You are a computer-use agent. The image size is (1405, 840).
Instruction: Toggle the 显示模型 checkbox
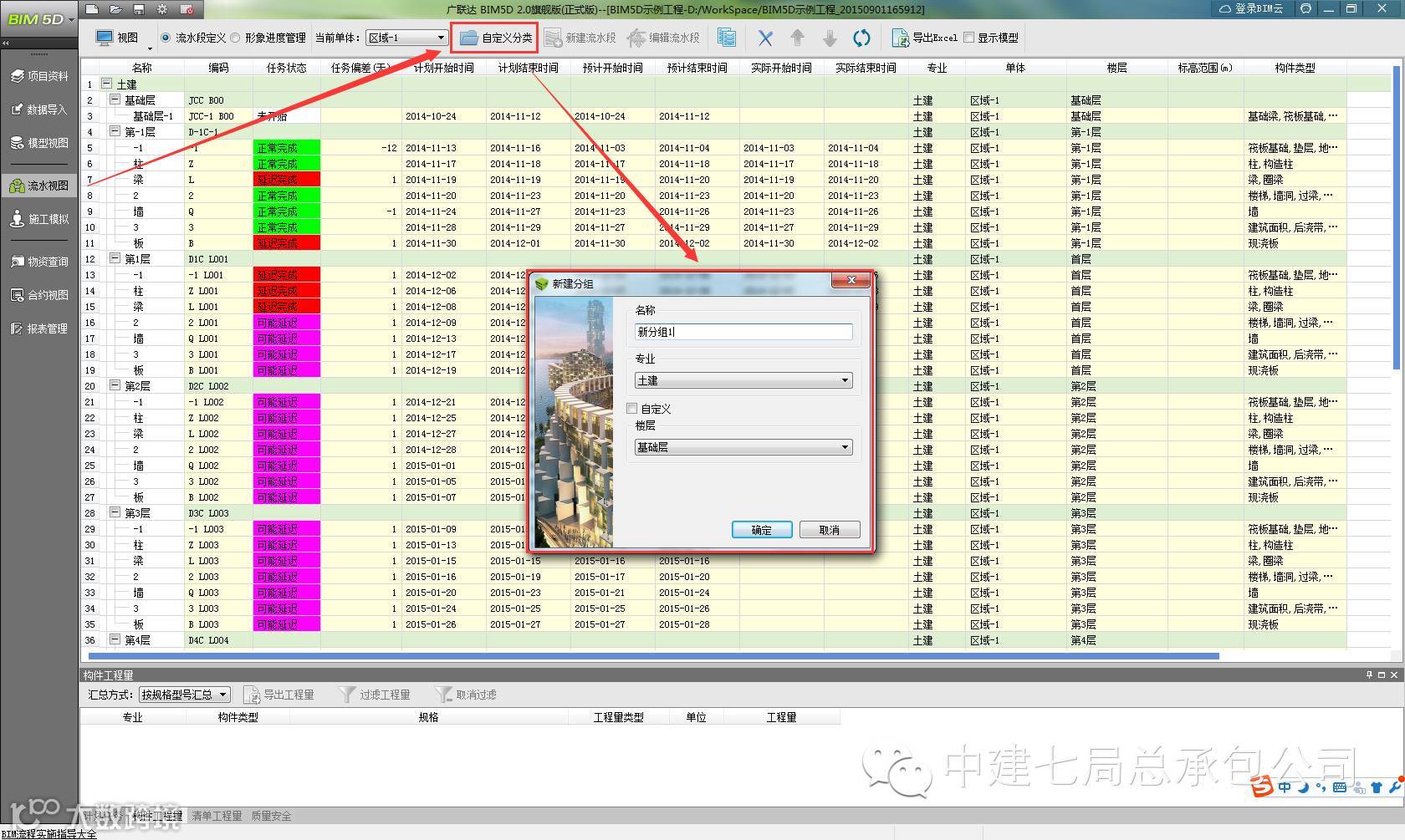click(969, 38)
